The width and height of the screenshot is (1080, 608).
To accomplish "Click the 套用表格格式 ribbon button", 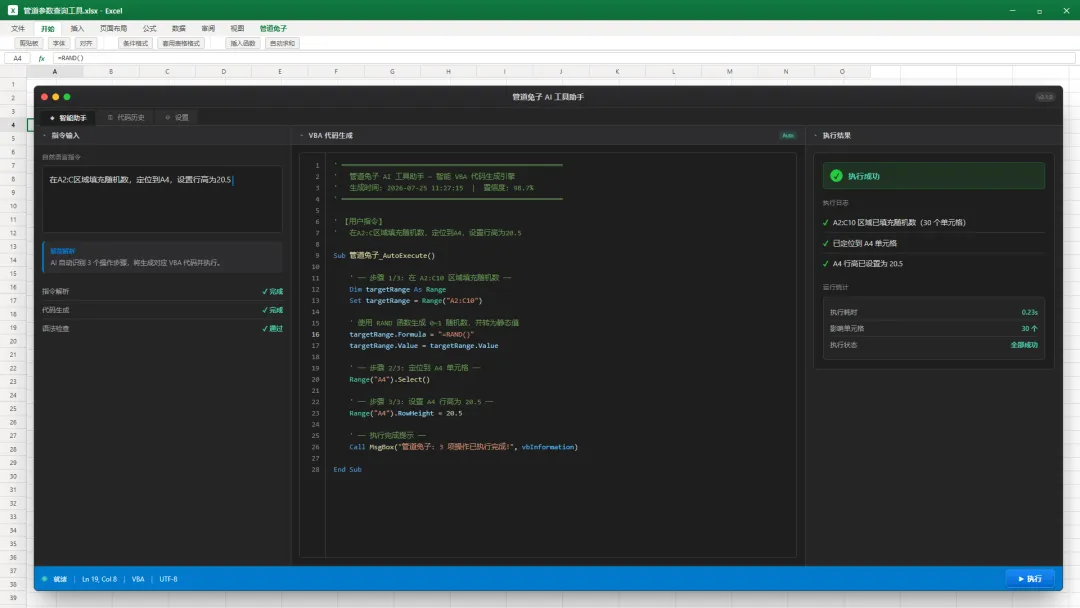I will coord(181,43).
